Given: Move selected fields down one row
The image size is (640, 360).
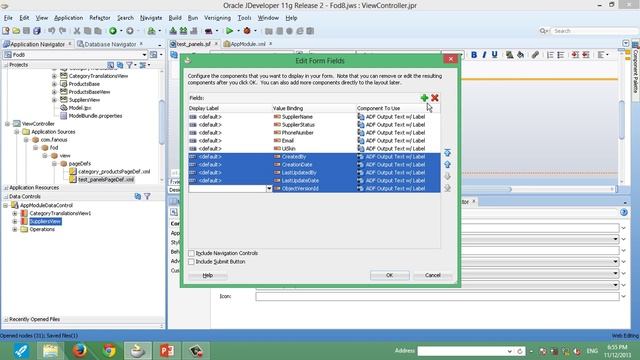Looking at the screenshot, I should [x=447, y=176].
